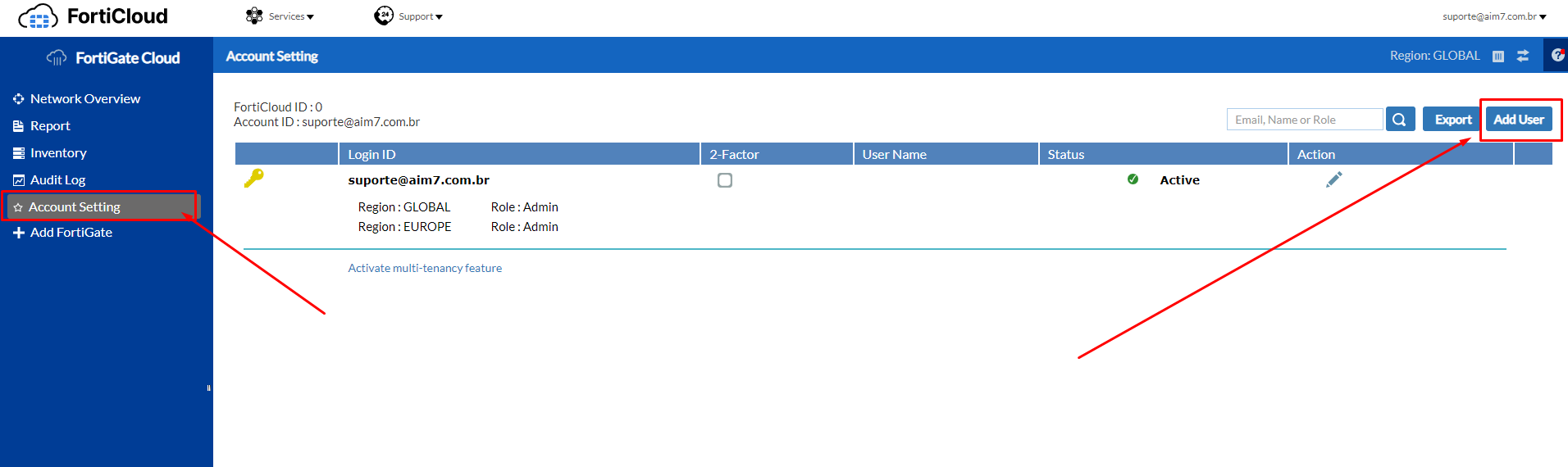Open the Support dropdown menu
This screenshot has width=1568, height=467.
[x=421, y=16]
